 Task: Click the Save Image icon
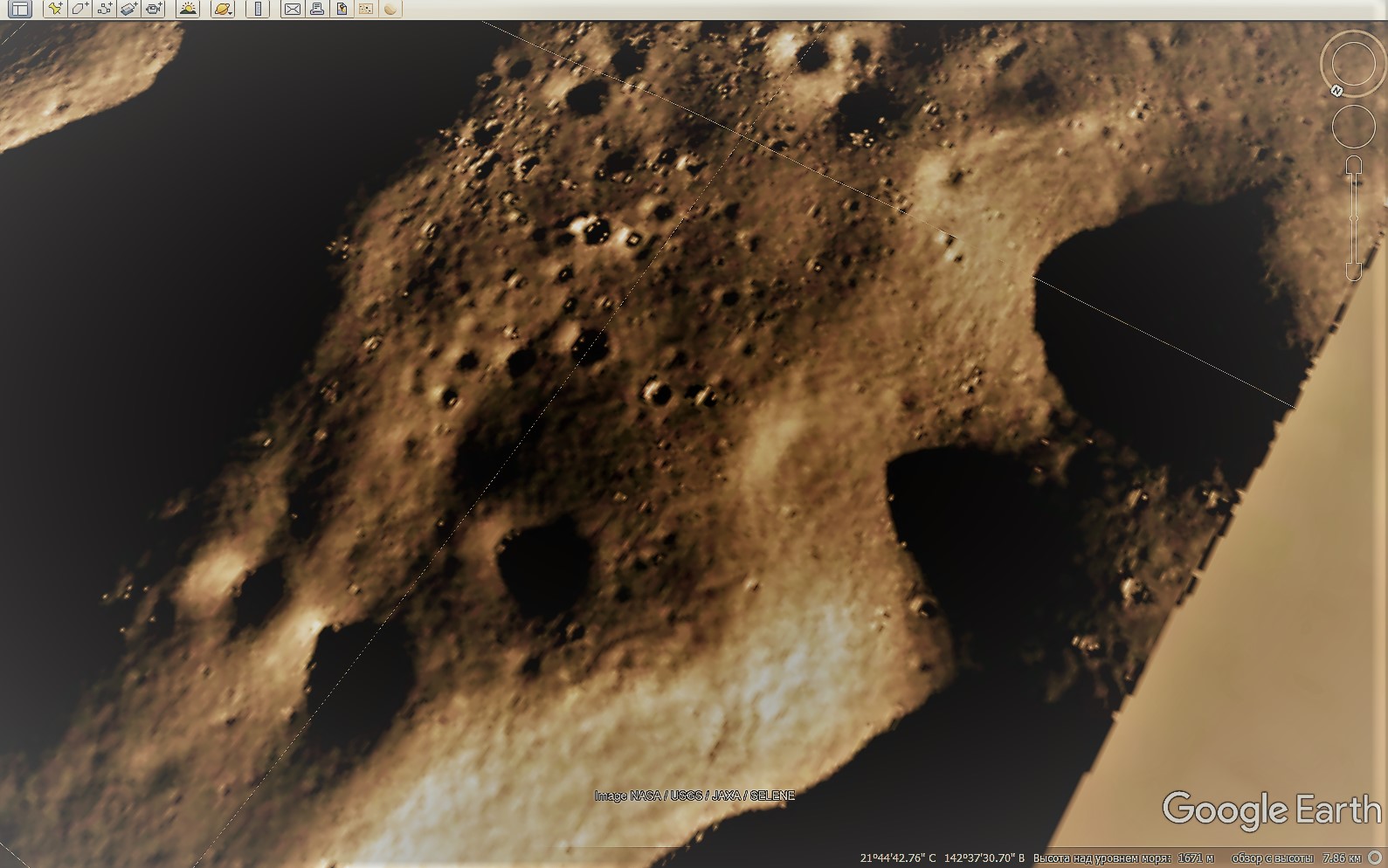point(342,10)
